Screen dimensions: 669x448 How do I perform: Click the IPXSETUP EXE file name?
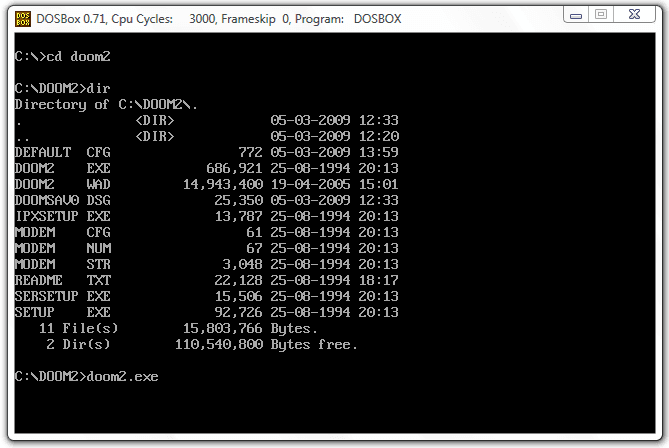coord(62,216)
